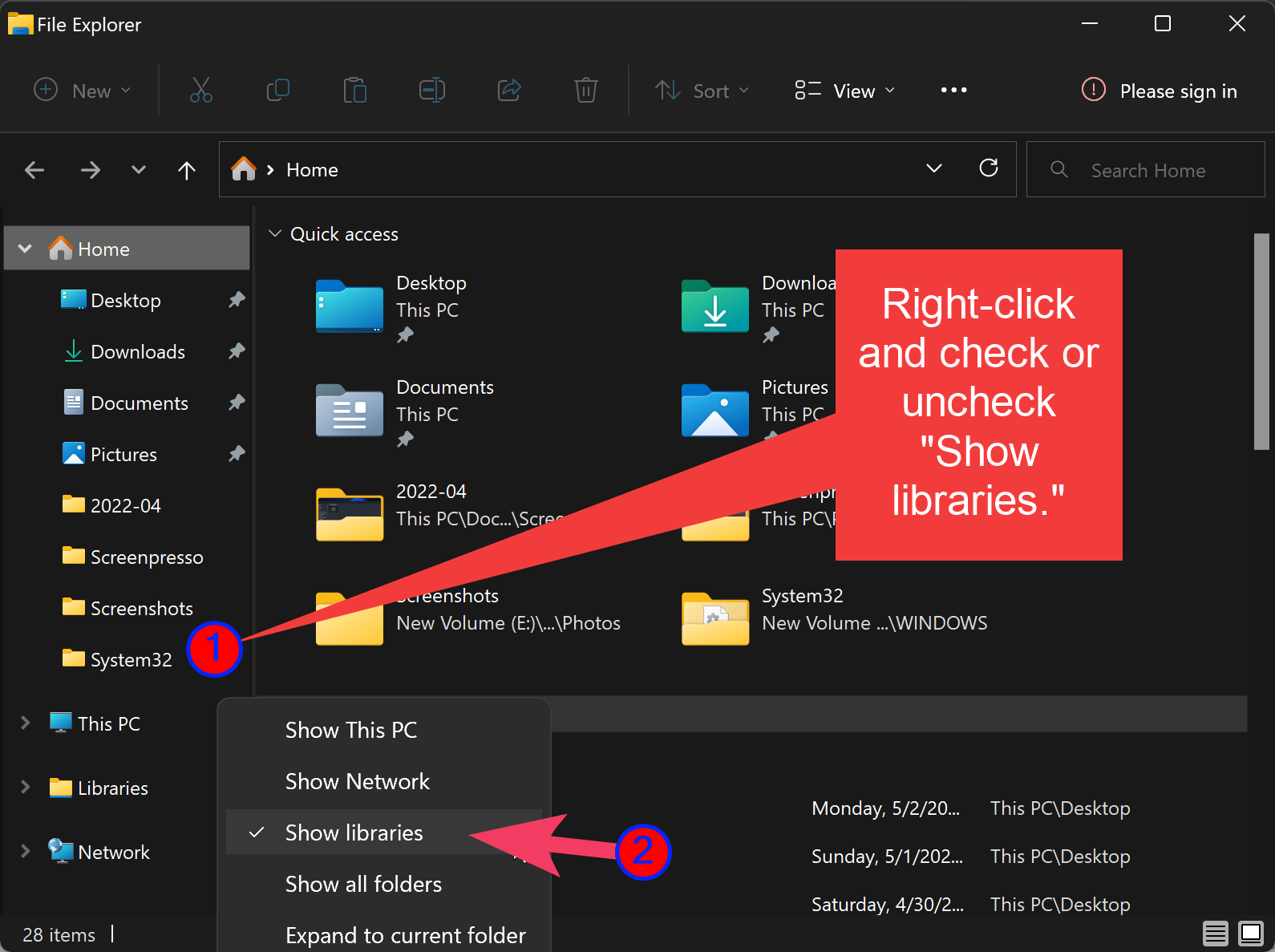The width and height of the screenshot is (1275, 952).
Task: Click the Copy icon in toolbar
Action: (x=277, y=90)
